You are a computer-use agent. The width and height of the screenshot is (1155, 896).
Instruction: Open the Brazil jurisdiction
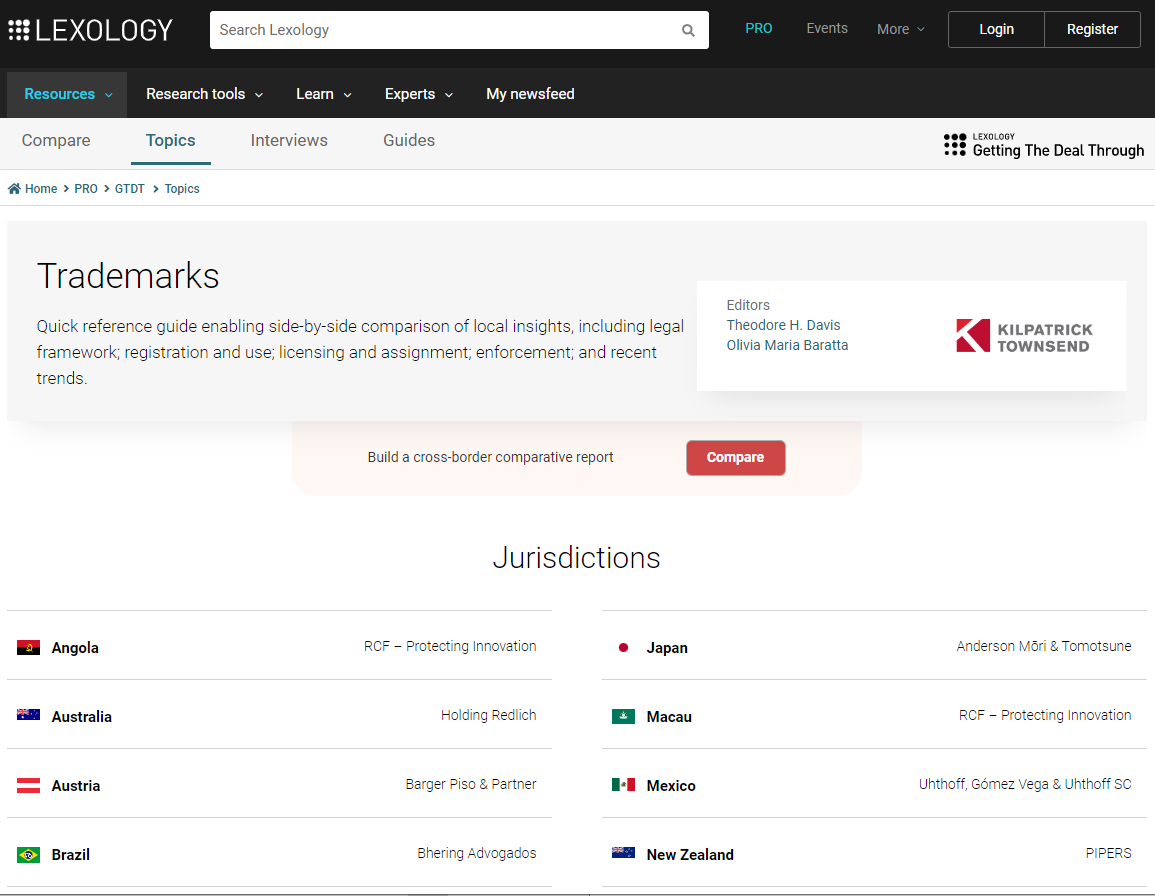click(71, 855)
